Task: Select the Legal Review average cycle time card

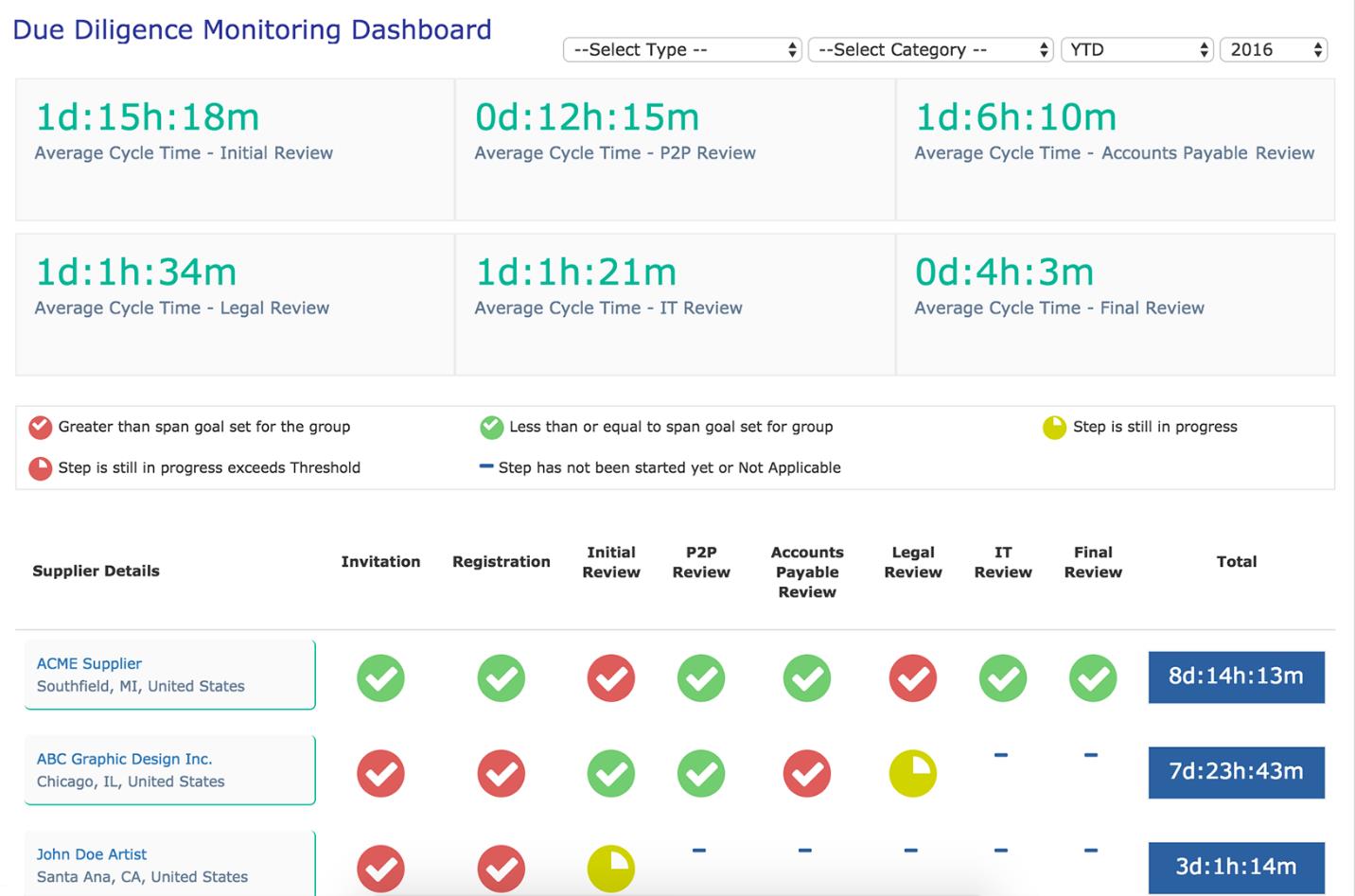Action: pyautogui.click(x=235, y=305)
